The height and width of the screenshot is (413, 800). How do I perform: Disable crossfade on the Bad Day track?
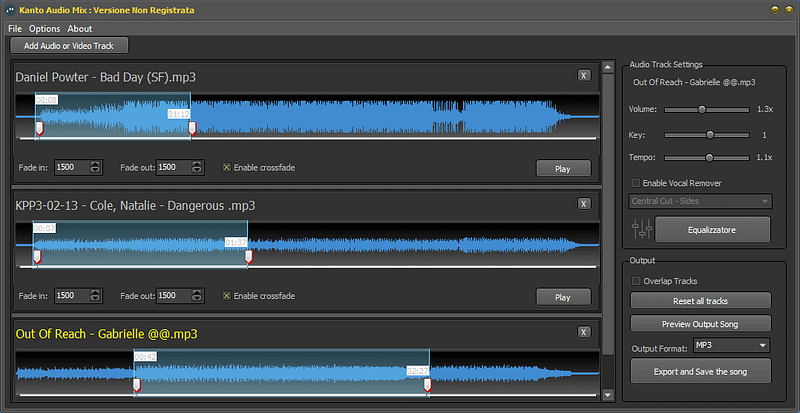tap(227, 167)
